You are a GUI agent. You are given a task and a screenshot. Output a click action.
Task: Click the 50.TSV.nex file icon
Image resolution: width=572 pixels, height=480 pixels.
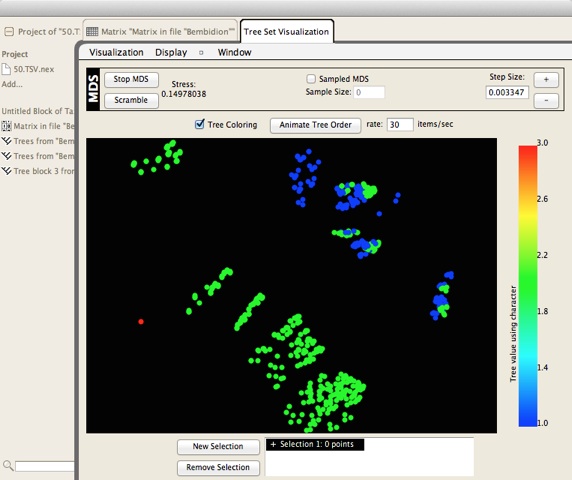pyautogui.click(x=6, y=69)
